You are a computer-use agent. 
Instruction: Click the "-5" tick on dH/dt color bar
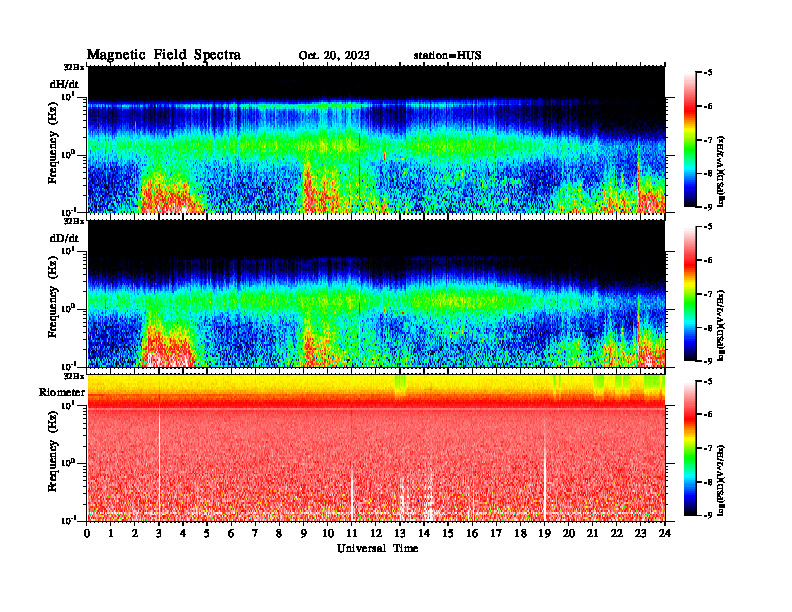click(x=708, y=73)
